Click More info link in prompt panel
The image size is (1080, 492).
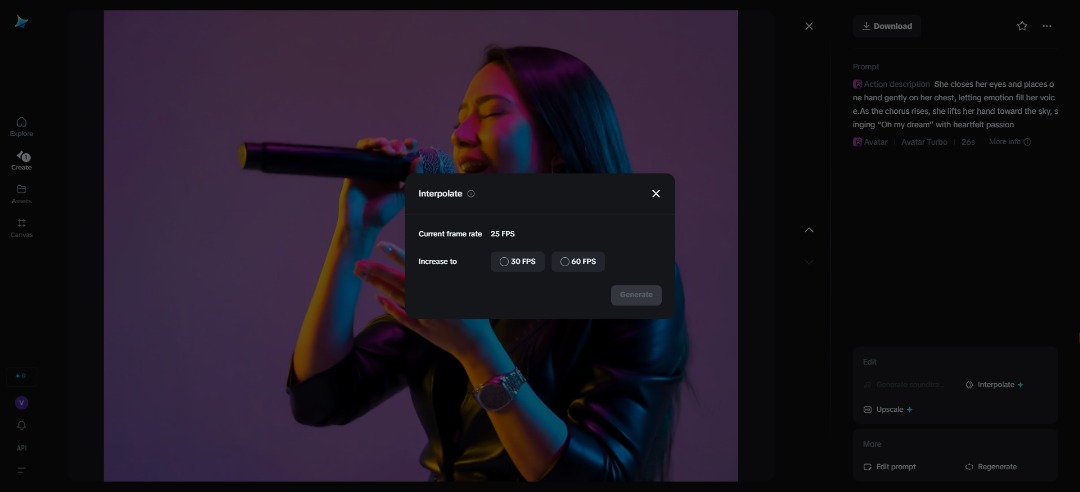1010,142
